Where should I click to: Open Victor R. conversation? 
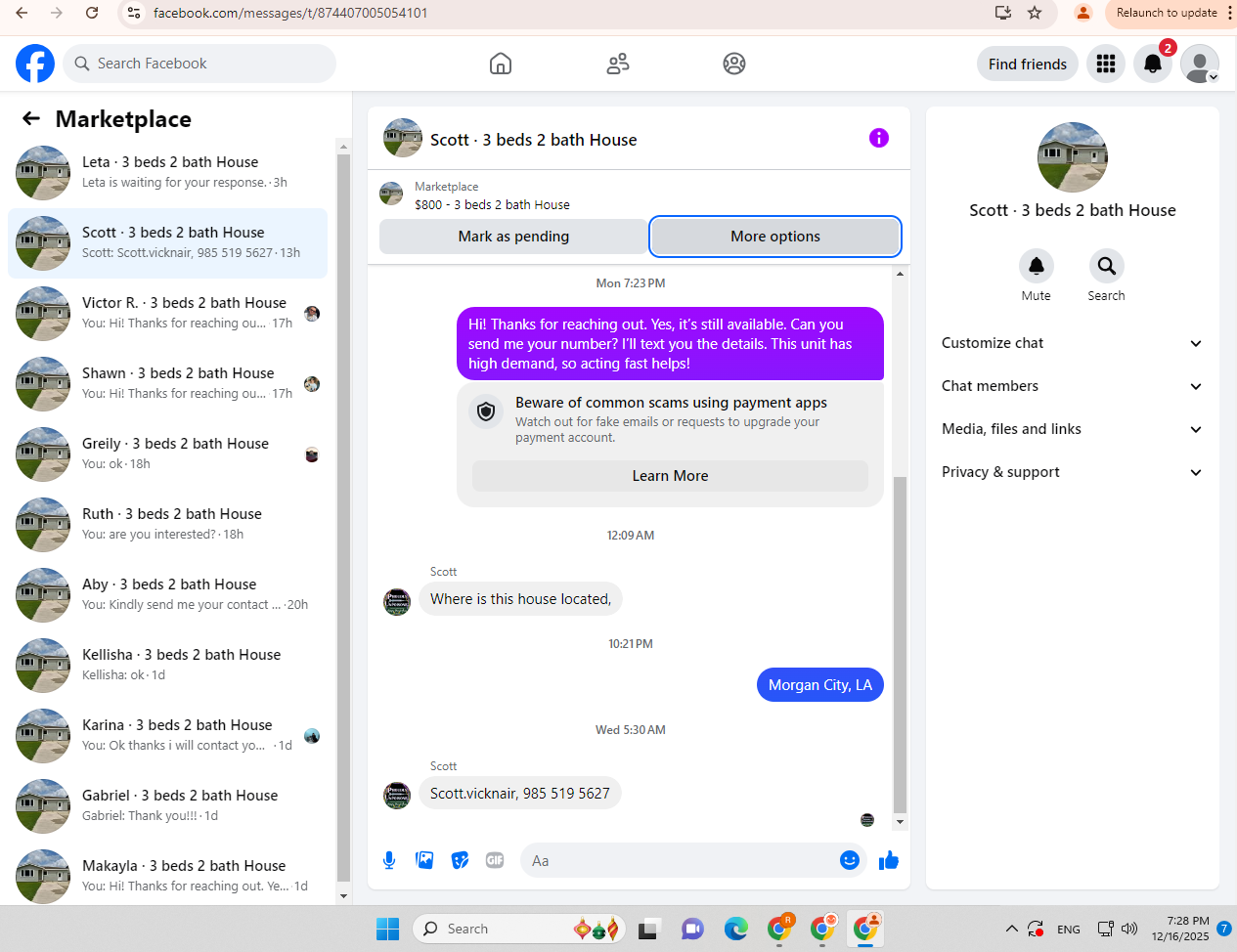(x=167, y=314)
